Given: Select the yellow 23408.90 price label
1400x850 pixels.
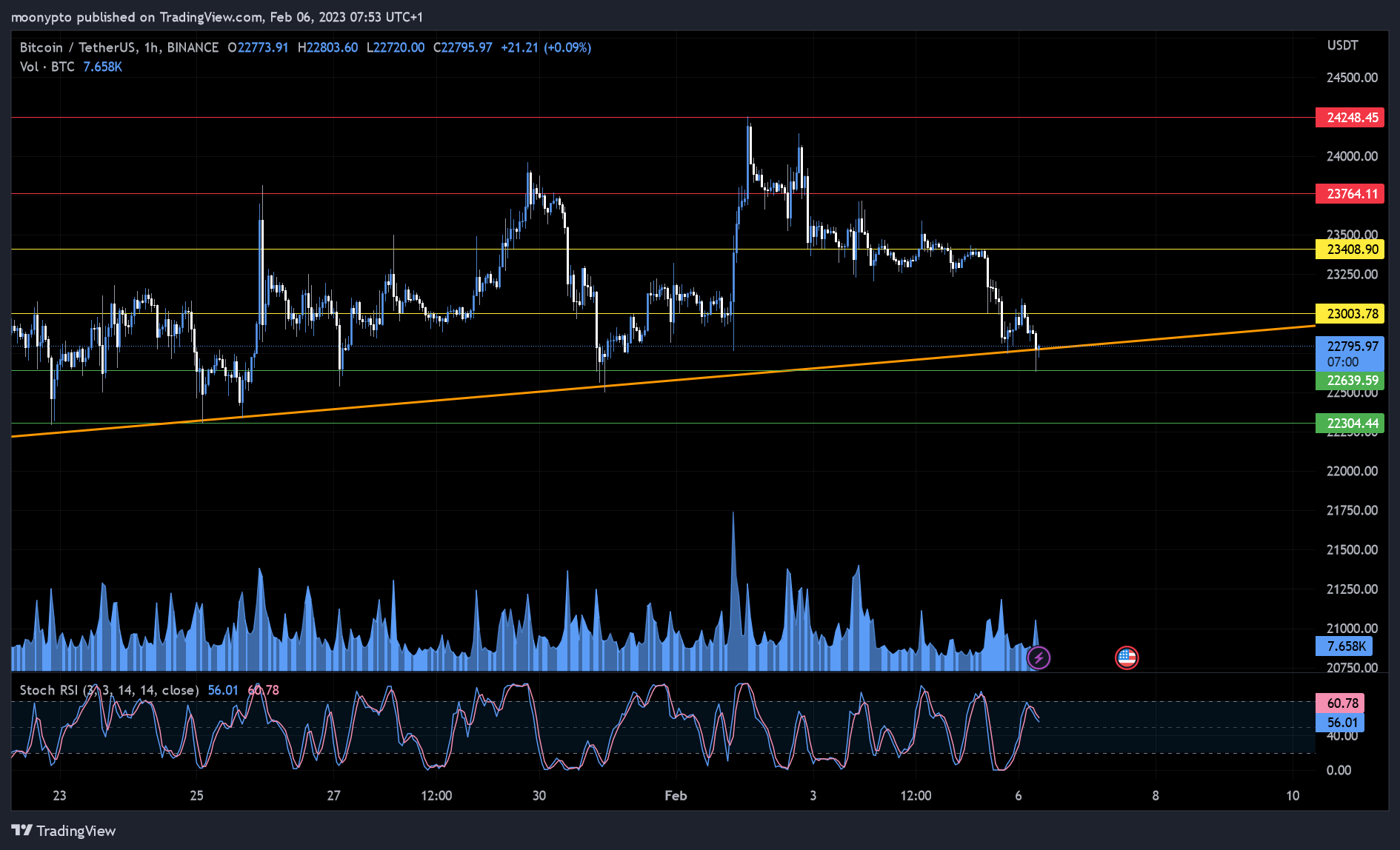Looking at the screenshot, I should click(1350, 250).
